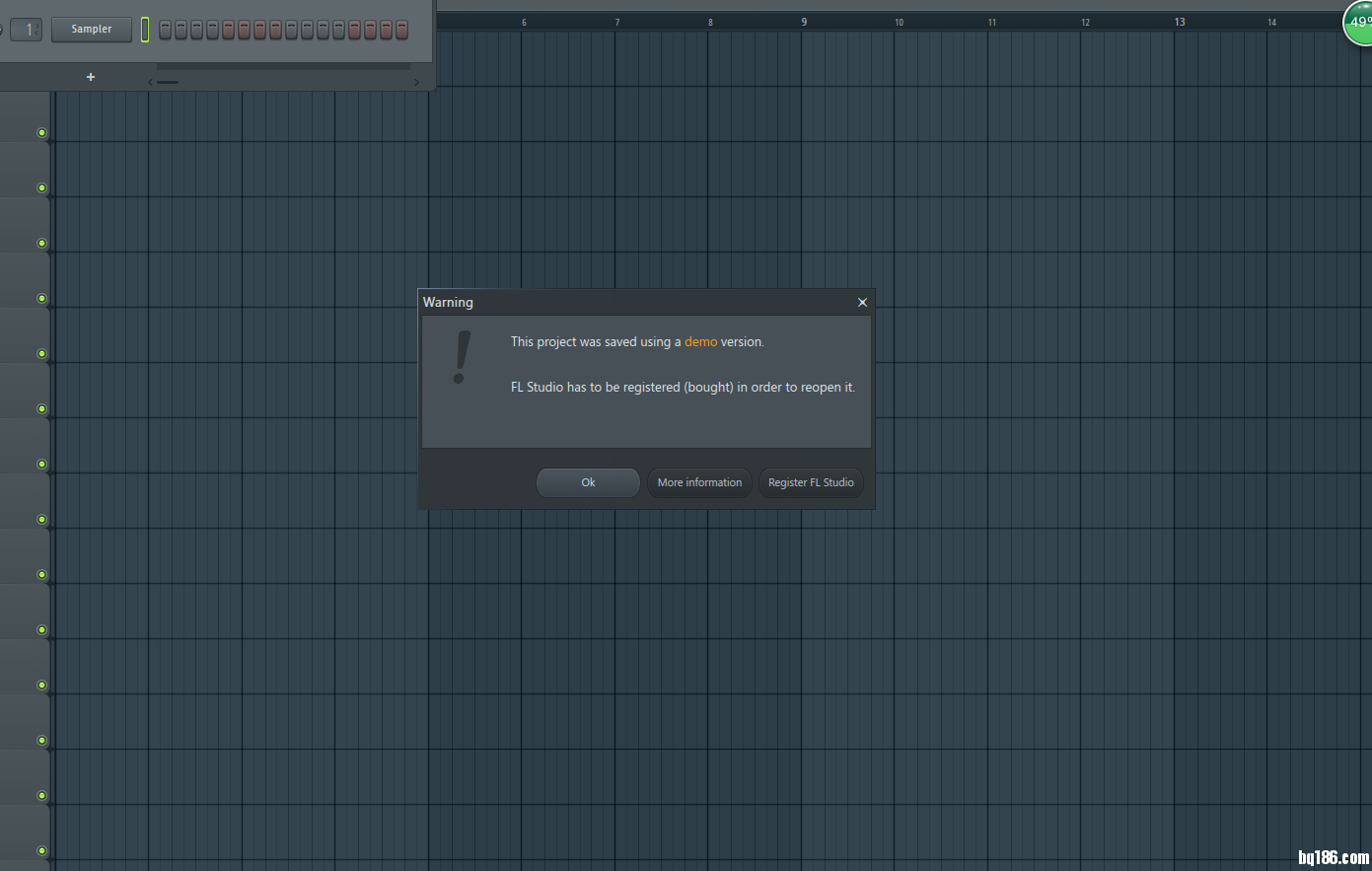Jump to bar 8 on the playlist ruler
This screenshot has width=1372, height=871.
tap(710, 22)
